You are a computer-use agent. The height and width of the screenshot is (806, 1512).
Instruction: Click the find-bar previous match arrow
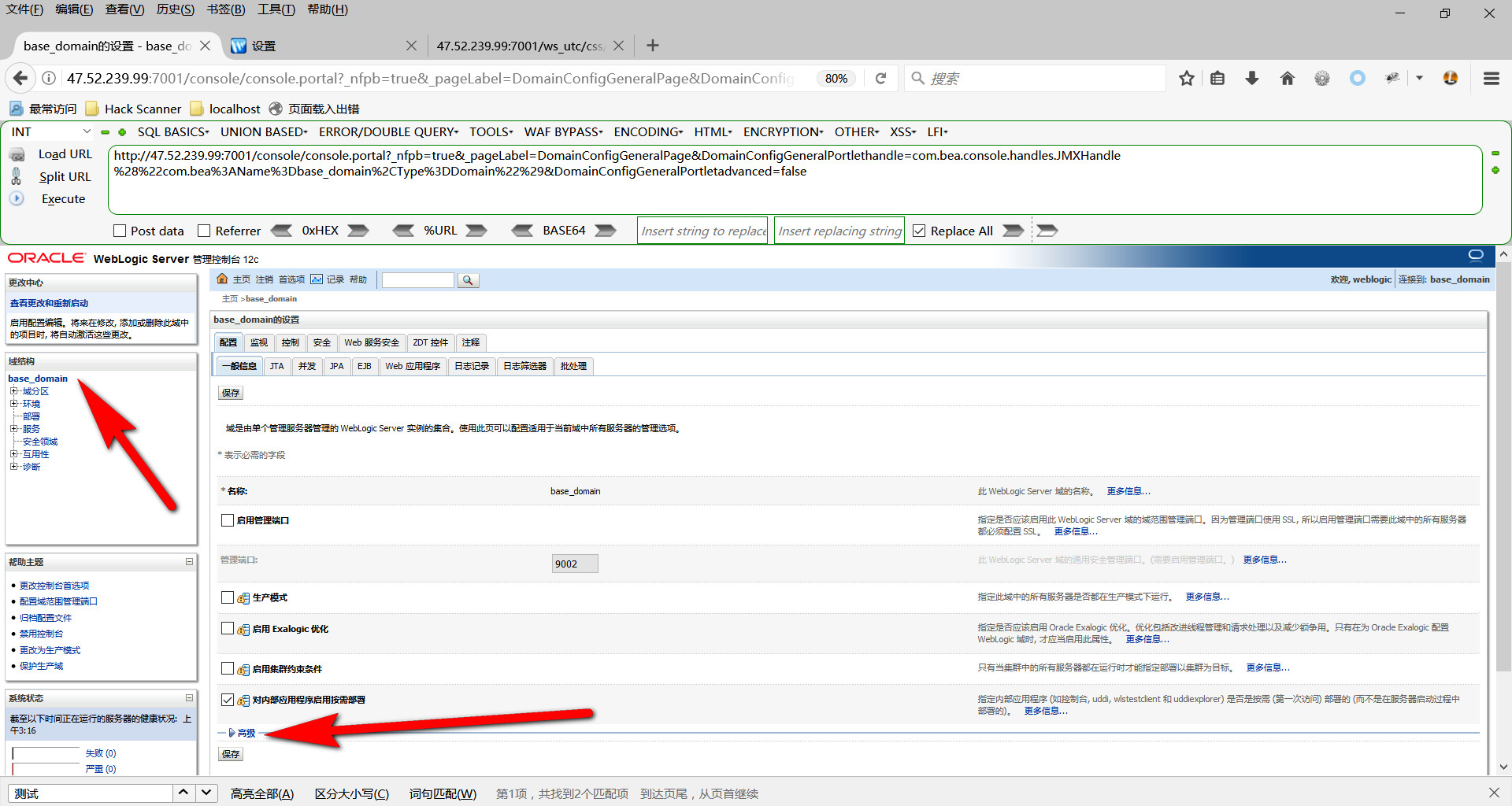183,793
